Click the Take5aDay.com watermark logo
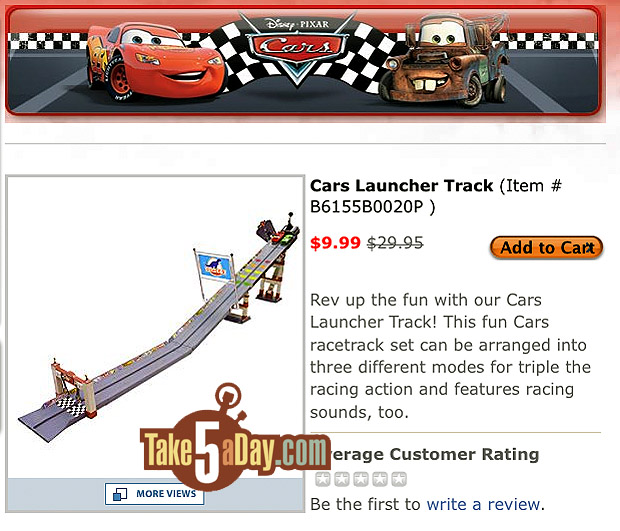This screenshot has width=620, height=531. click(x=235, y=439)
